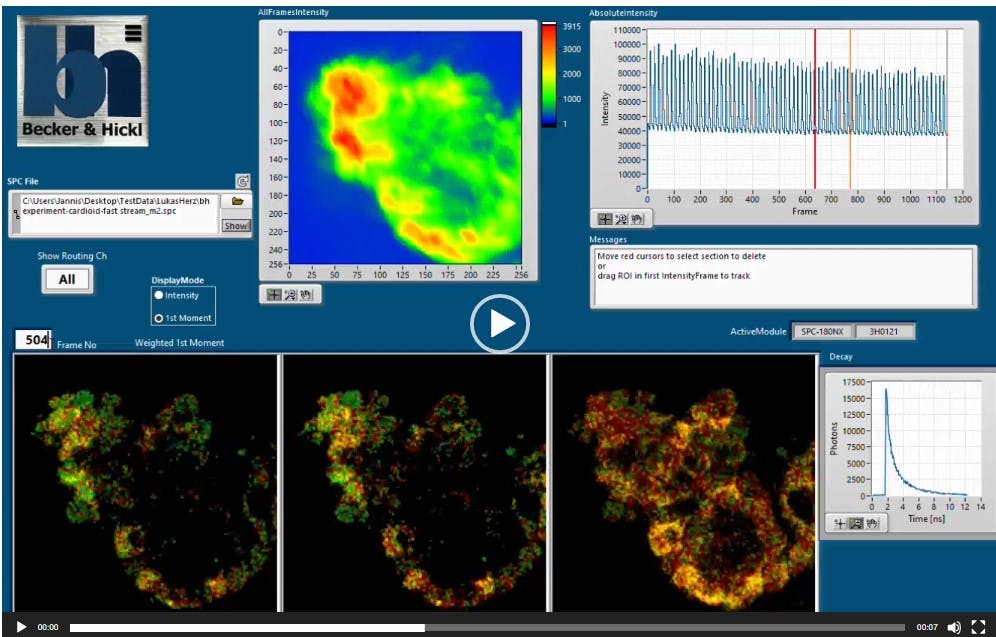Select zoom tool under AbsoluteIntensity graph
Screen dimensions: 996x637
pyautogui.click(x=621, y=218)
